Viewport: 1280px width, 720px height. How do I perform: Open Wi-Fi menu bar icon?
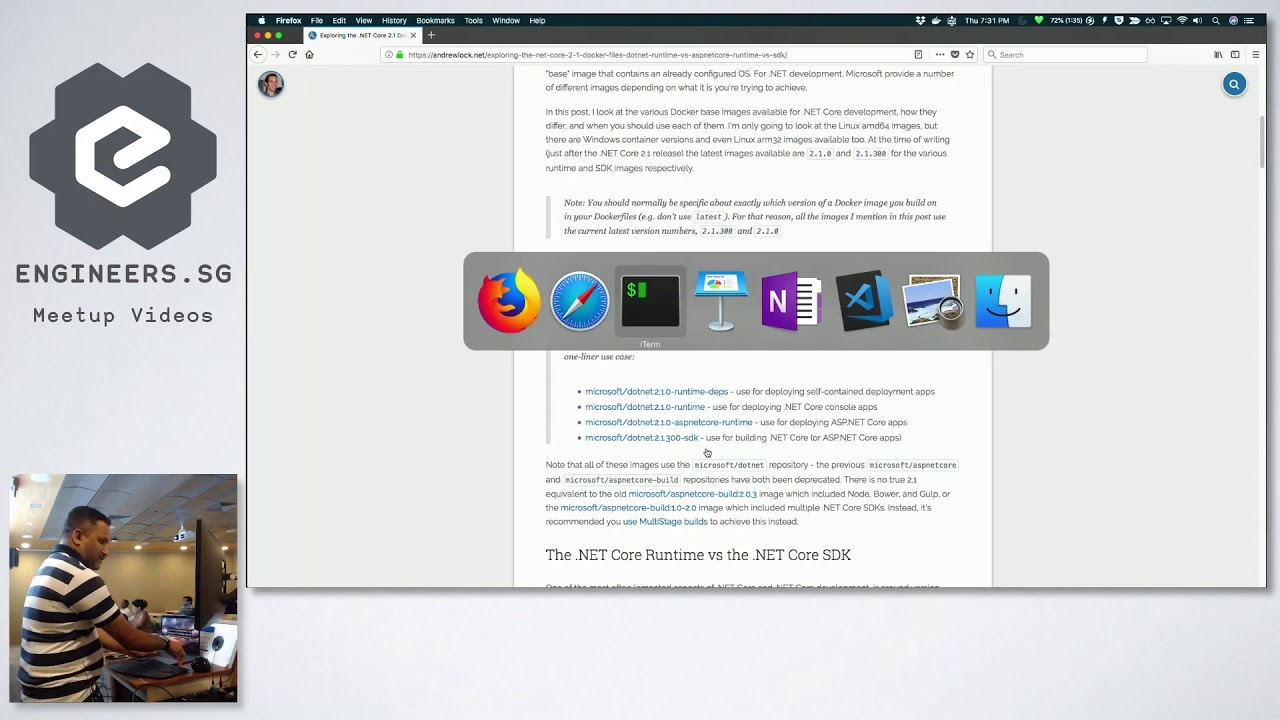(x=1182, y=20)
